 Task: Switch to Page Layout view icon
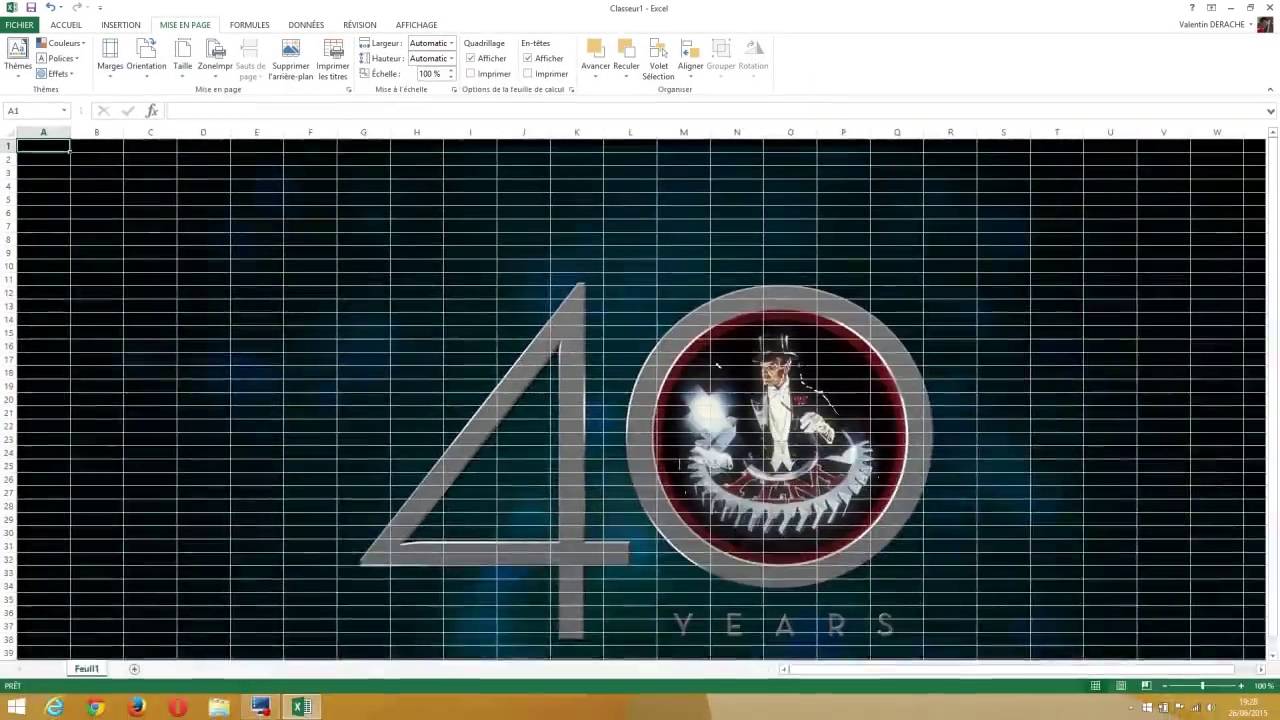point(1121,686)
